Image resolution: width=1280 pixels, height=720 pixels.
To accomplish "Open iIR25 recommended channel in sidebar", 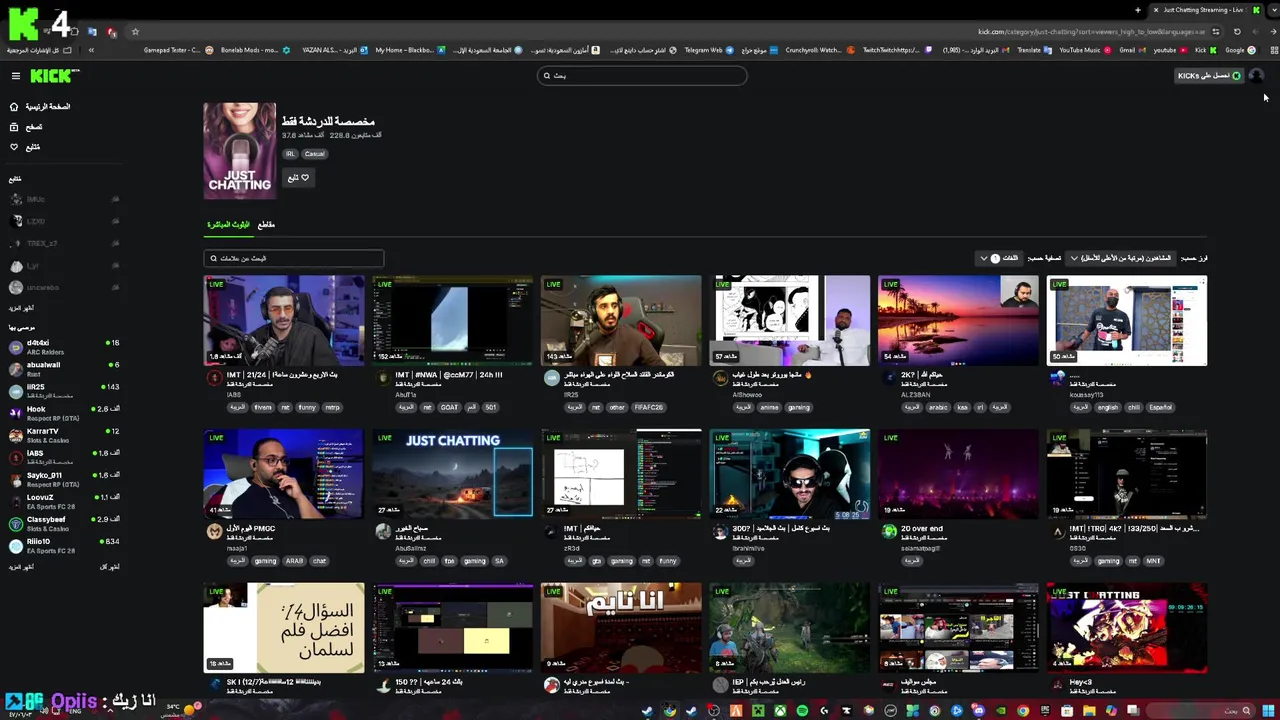I will click(x=64, y=391).
